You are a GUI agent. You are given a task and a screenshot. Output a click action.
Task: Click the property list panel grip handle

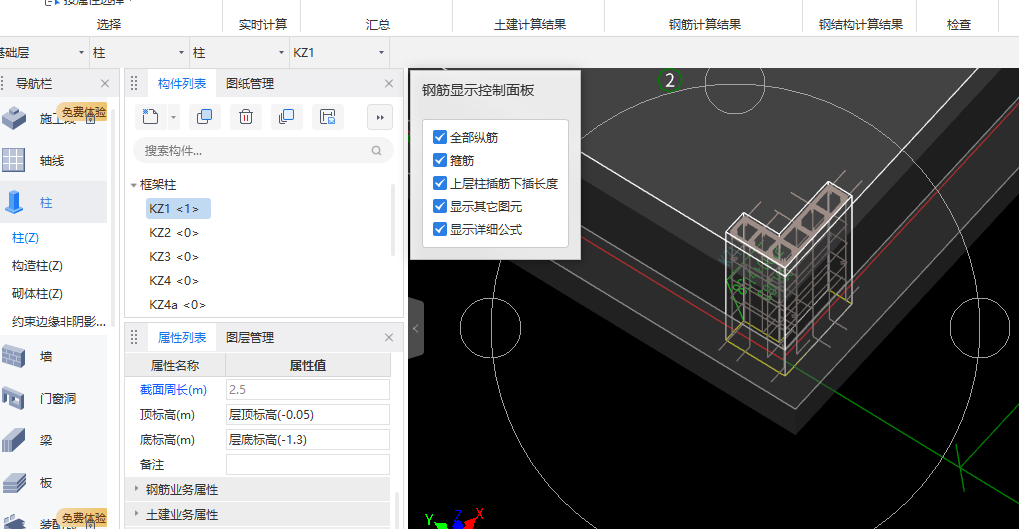tap(135, 337)
